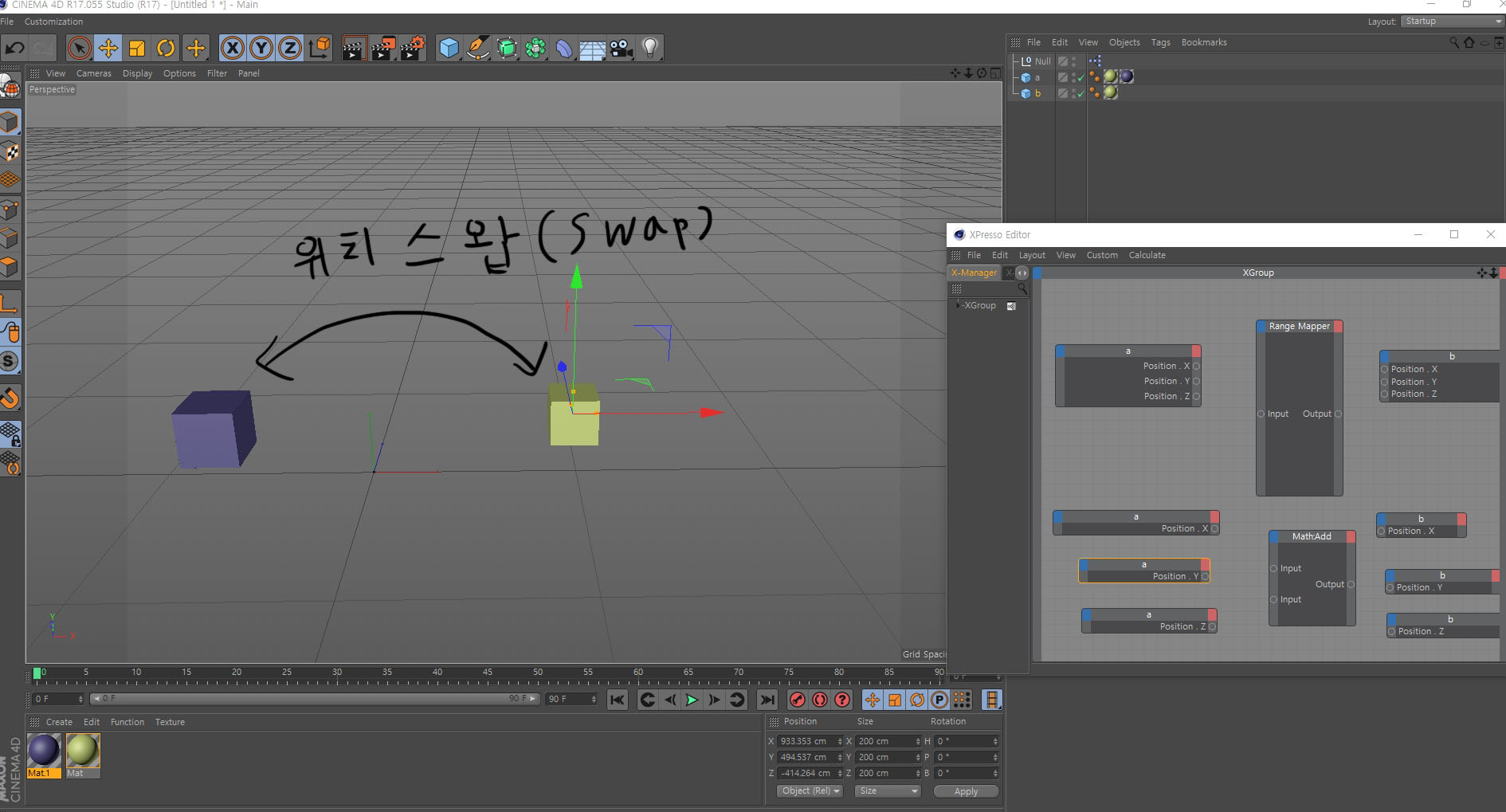
Task: Activate the Scale tool in top toolbar
Action: click(137, 49)
